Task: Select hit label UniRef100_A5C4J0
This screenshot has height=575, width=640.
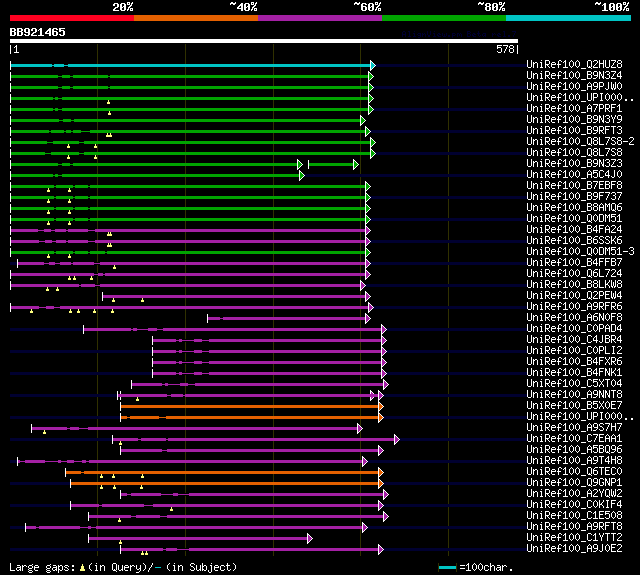Action: pyautogui.click(x=574, y=175)
